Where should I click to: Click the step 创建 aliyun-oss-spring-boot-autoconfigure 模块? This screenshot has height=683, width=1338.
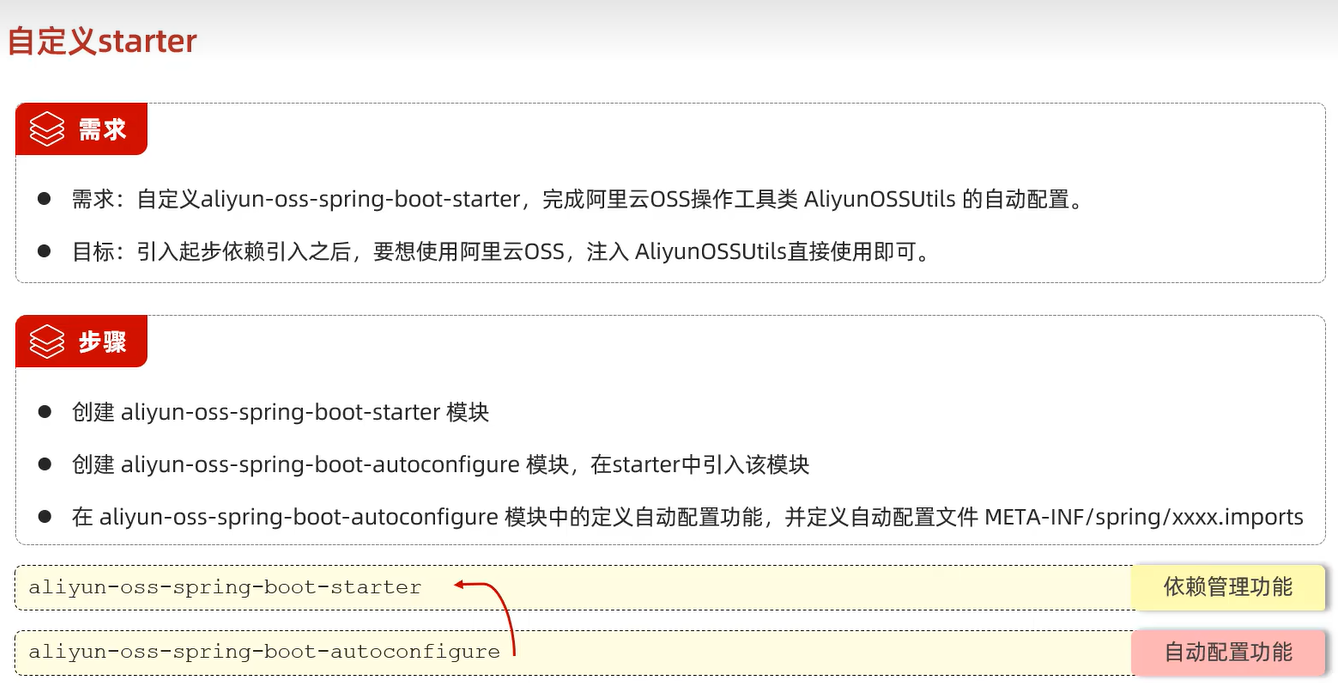[440, 464]
